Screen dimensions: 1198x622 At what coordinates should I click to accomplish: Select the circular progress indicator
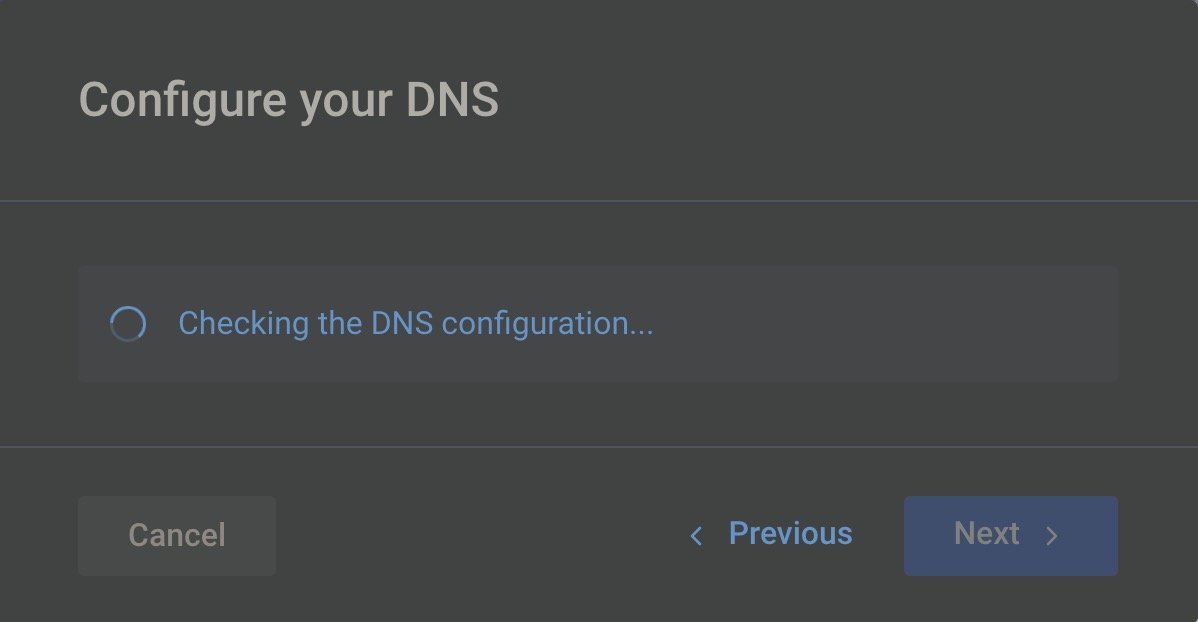pos(128,324)
